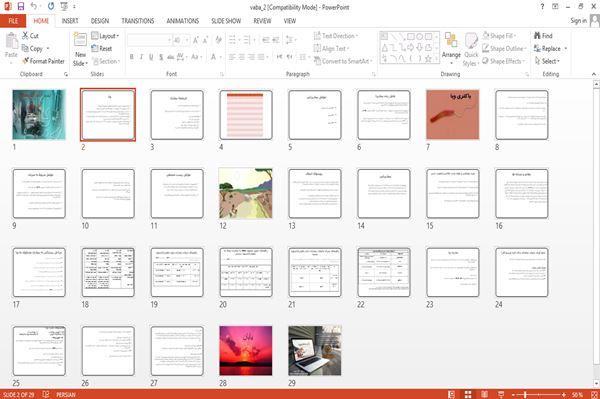The height and width of the screenshot is (399, 600).
Task: Open the Shape Fill dropdown
Action: coord(499,36)
